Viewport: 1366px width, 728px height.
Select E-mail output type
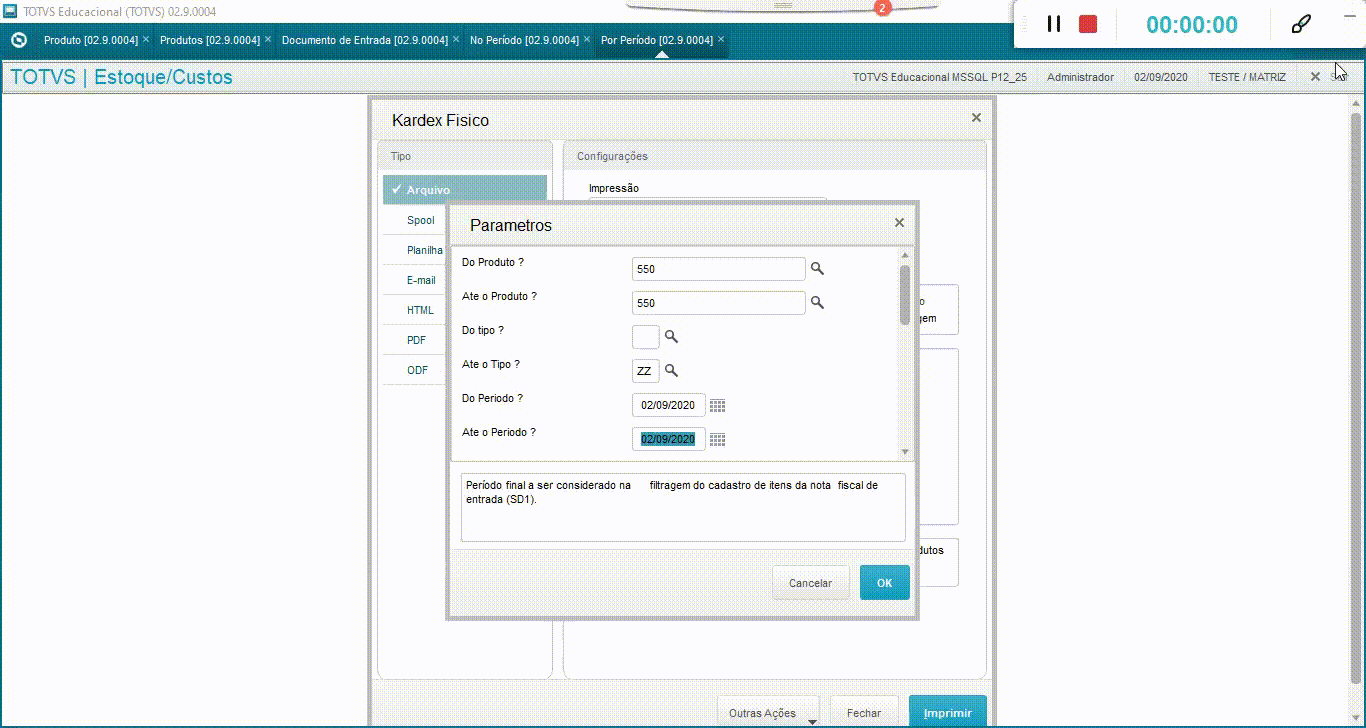[x=421, y=280]
